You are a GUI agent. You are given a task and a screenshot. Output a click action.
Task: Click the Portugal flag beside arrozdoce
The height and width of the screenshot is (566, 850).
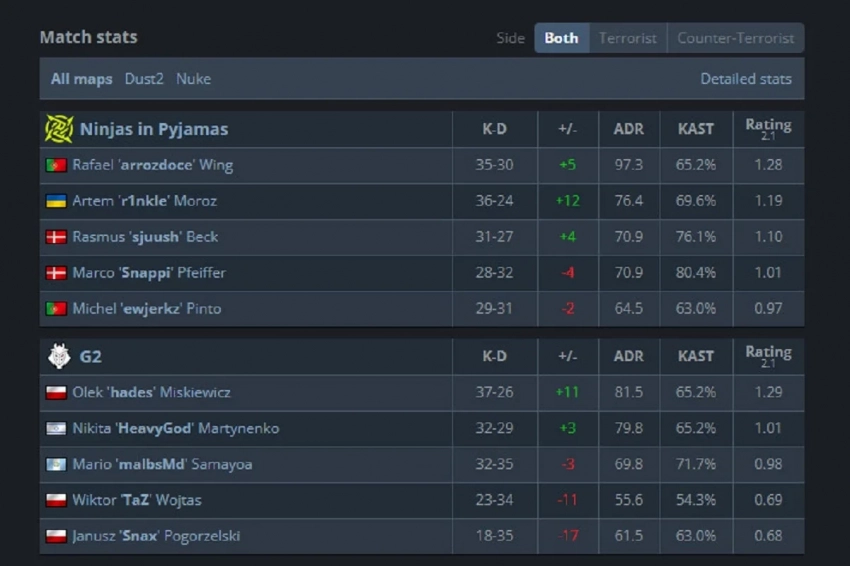pos(56,165)
